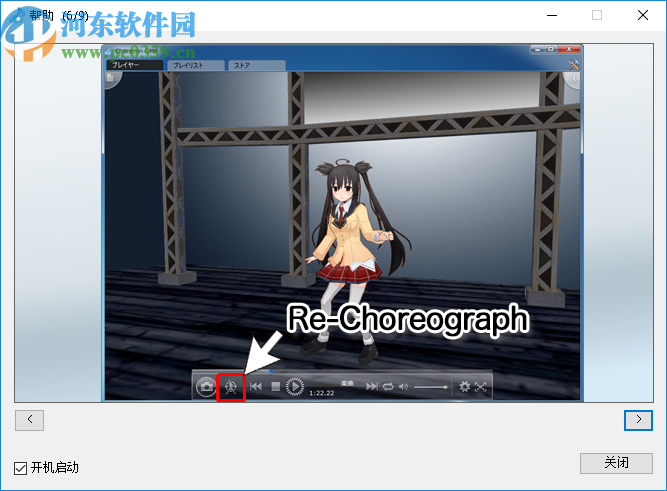
Task: Click the play button in the screenshot player
Action: coord(295,386)
